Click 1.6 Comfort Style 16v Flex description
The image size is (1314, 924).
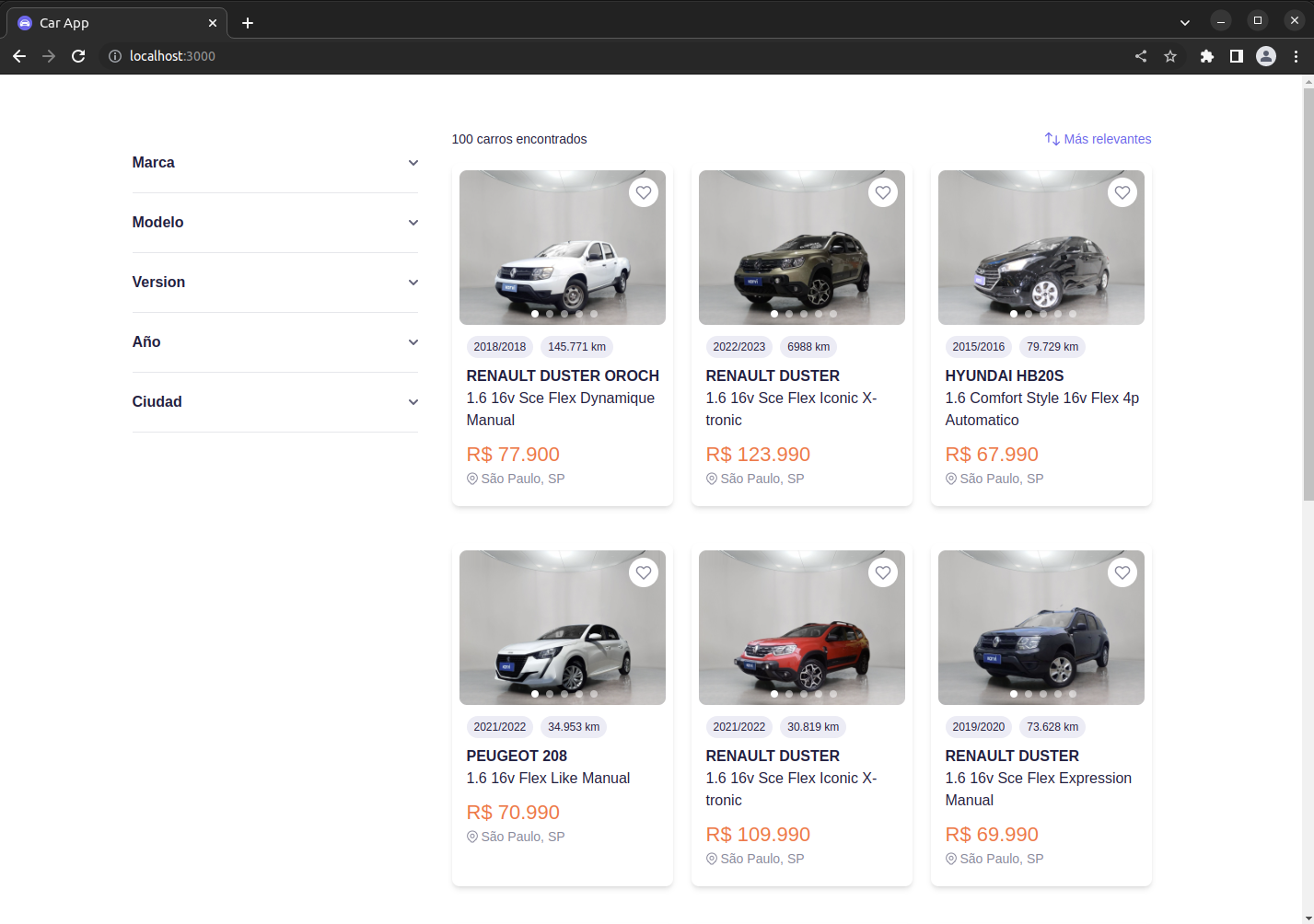(1042, 410)
